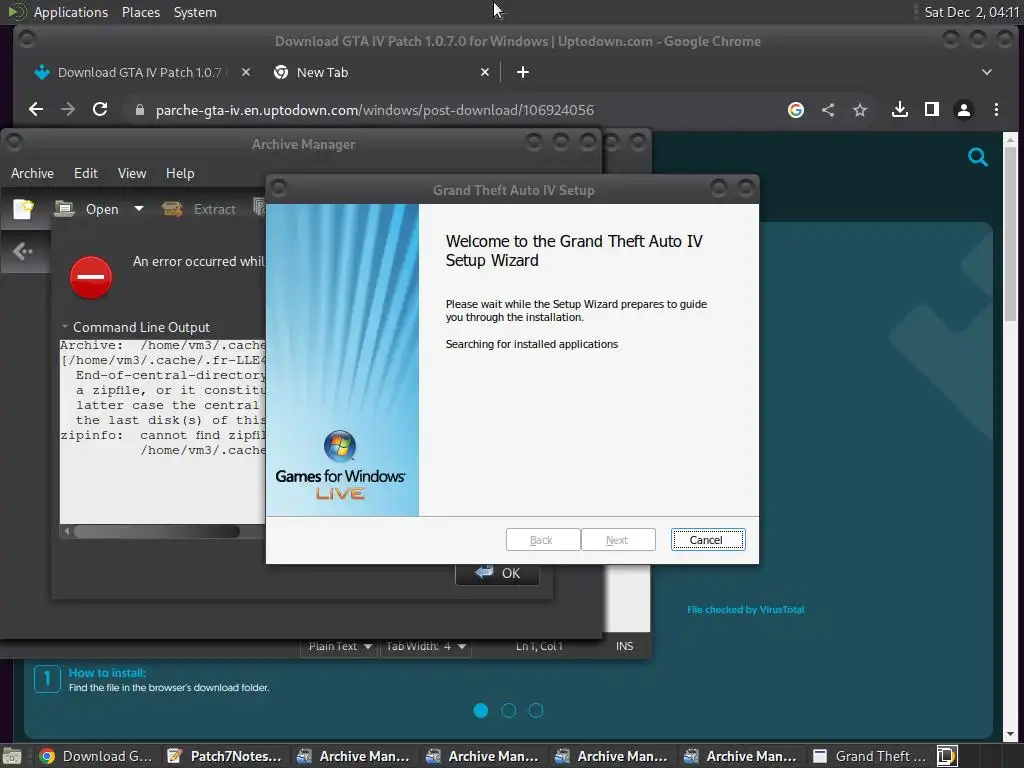Collapse Command Line Output expander
The image size is (1024, 768).
(65, 327)
